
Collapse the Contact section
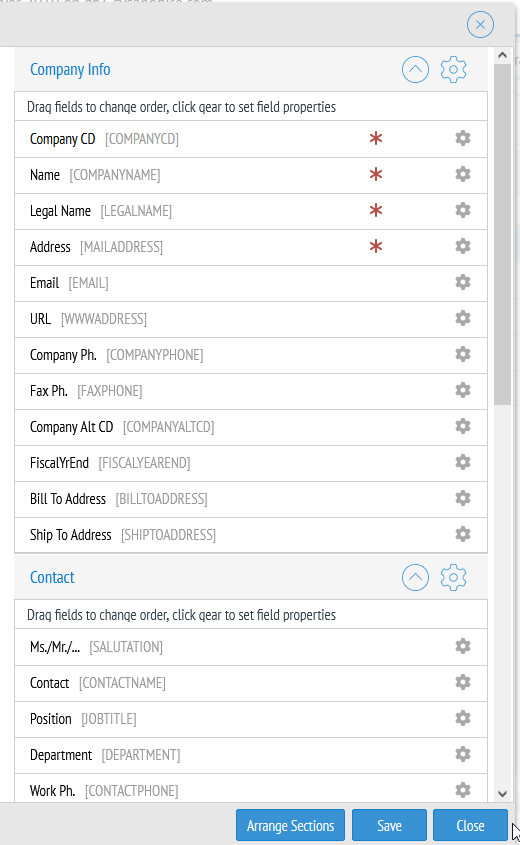coord(415,578)
